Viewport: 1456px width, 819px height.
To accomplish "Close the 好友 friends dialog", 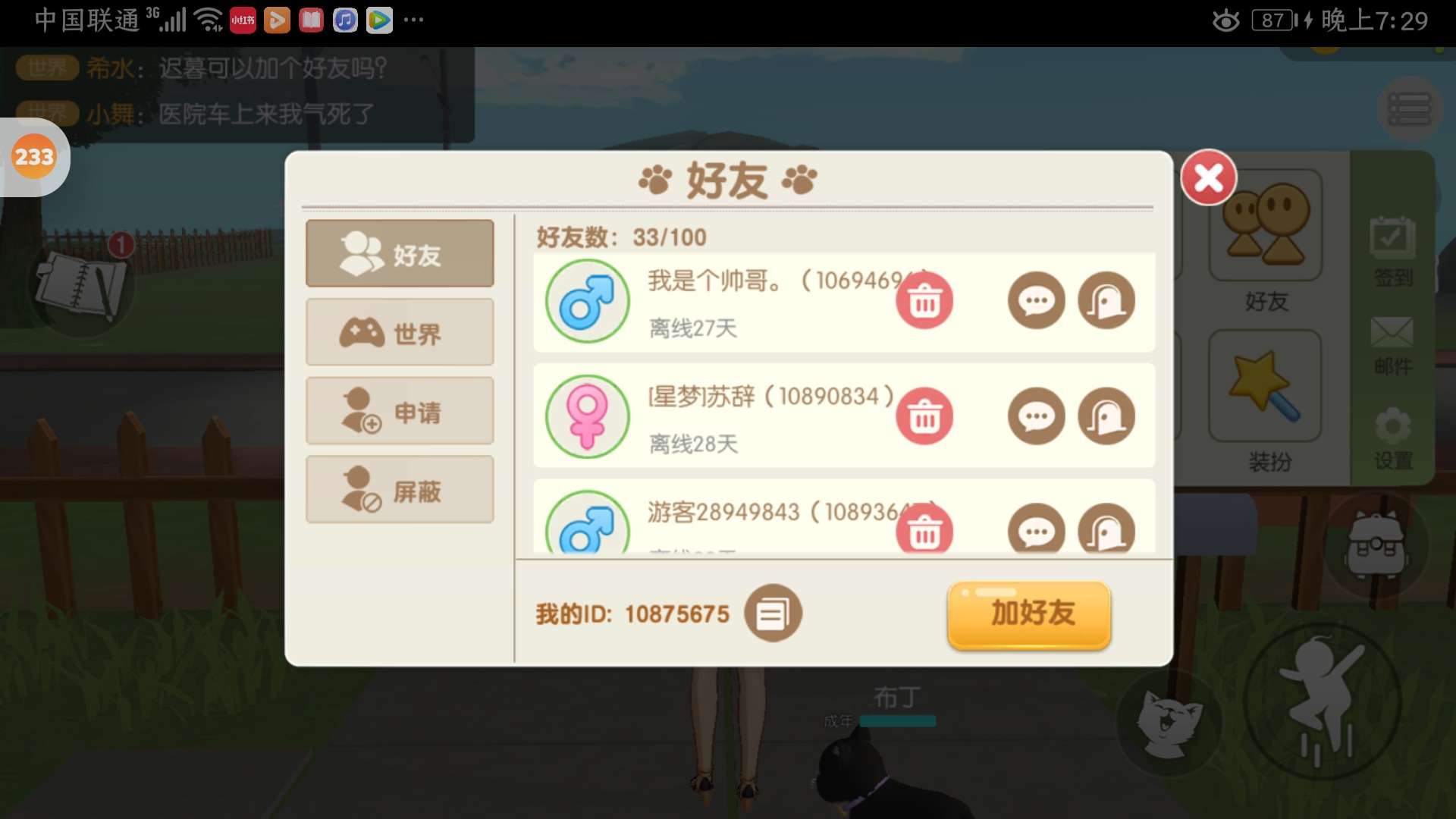I will 1208,178.
